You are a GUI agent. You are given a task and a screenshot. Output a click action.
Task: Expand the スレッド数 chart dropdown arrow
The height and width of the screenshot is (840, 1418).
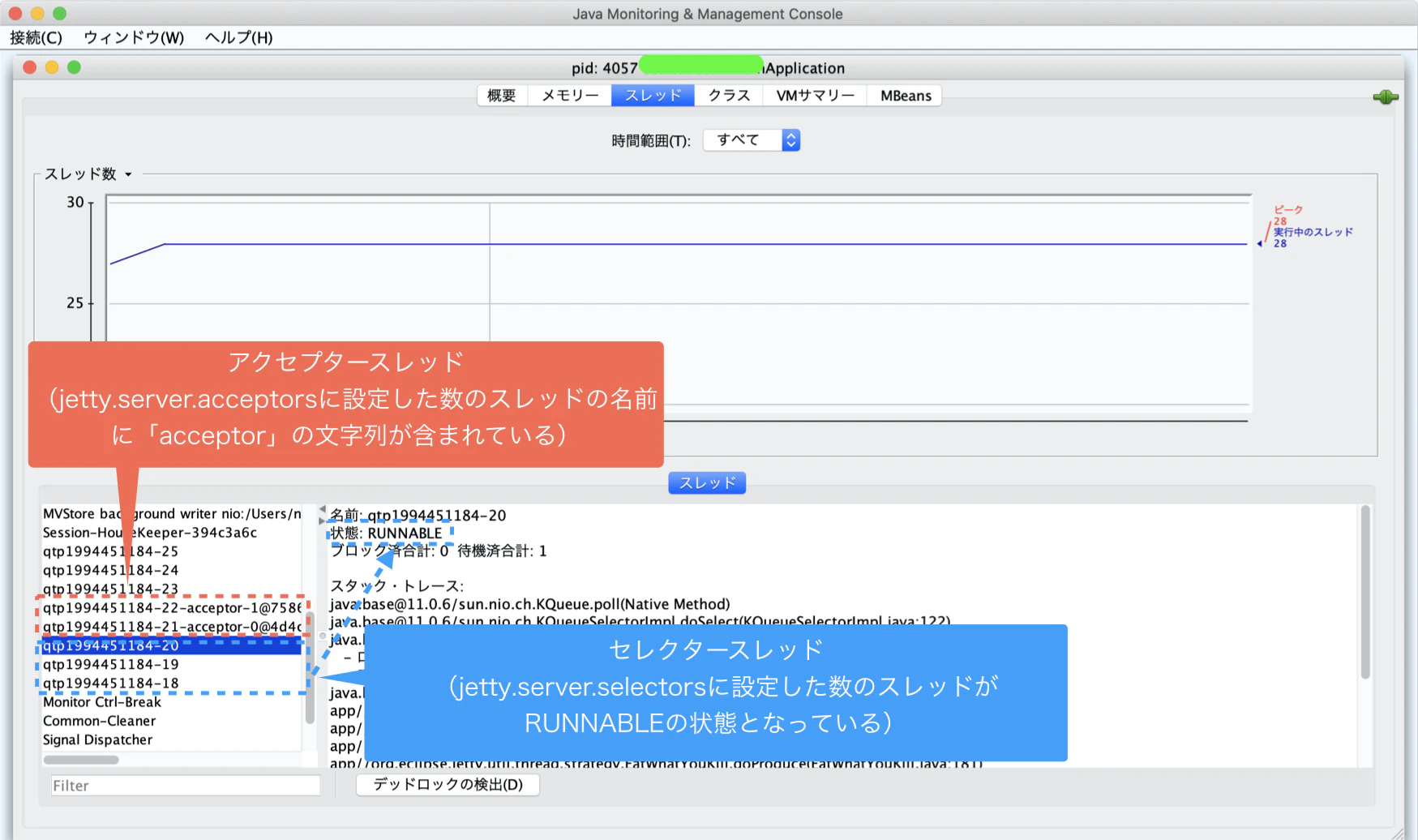coord(128,174)
